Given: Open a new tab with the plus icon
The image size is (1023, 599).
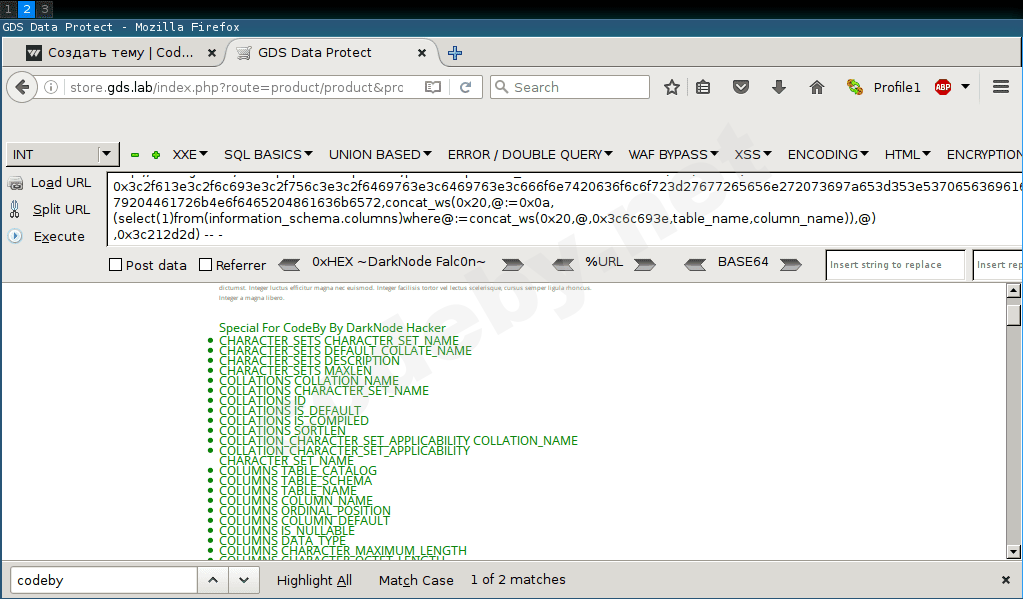Looking at the screenshot, I should click(x=455, y=54).
